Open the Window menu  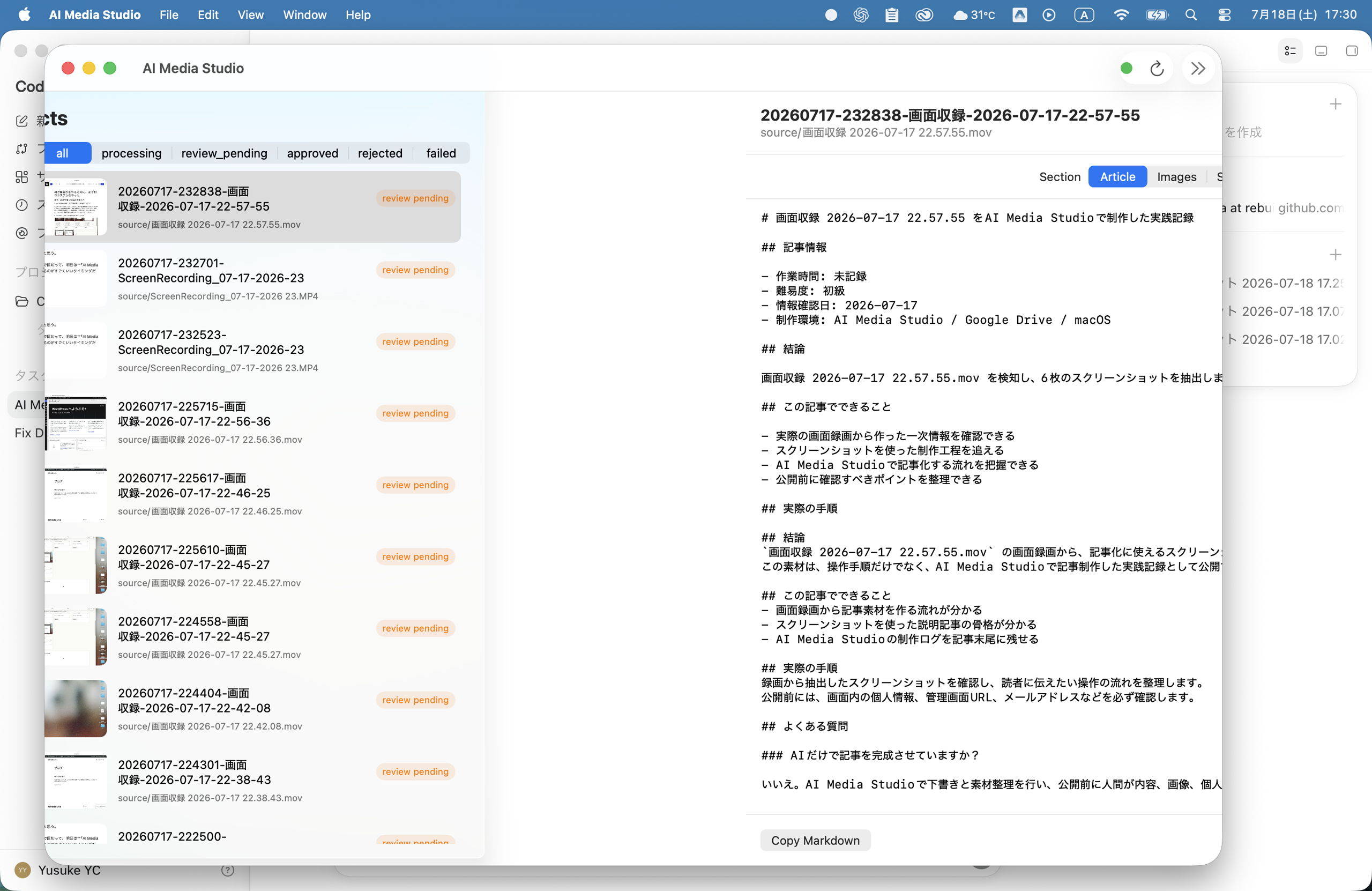(x=304, y=15)
